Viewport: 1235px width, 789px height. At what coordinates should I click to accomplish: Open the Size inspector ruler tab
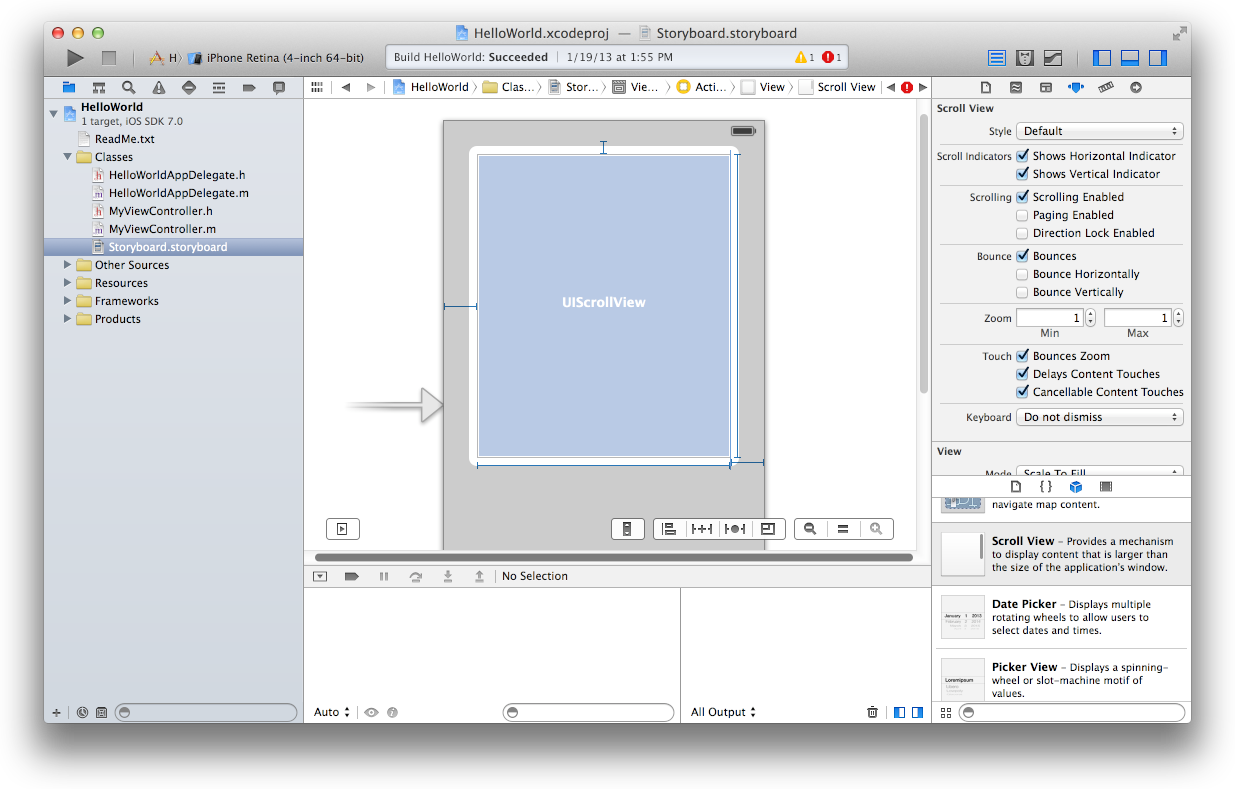1106,87
